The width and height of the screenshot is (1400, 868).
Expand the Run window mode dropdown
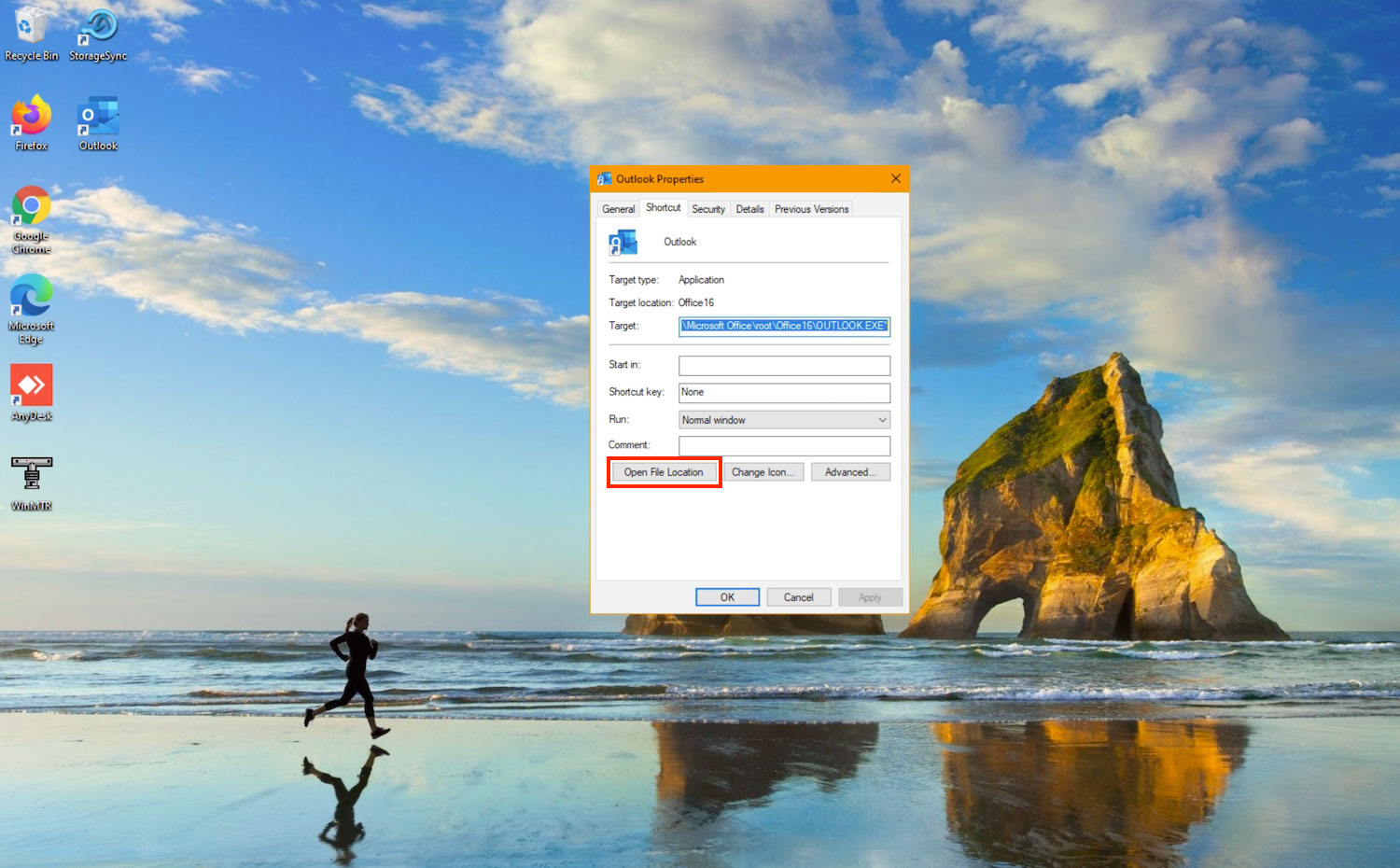(784, 420)
